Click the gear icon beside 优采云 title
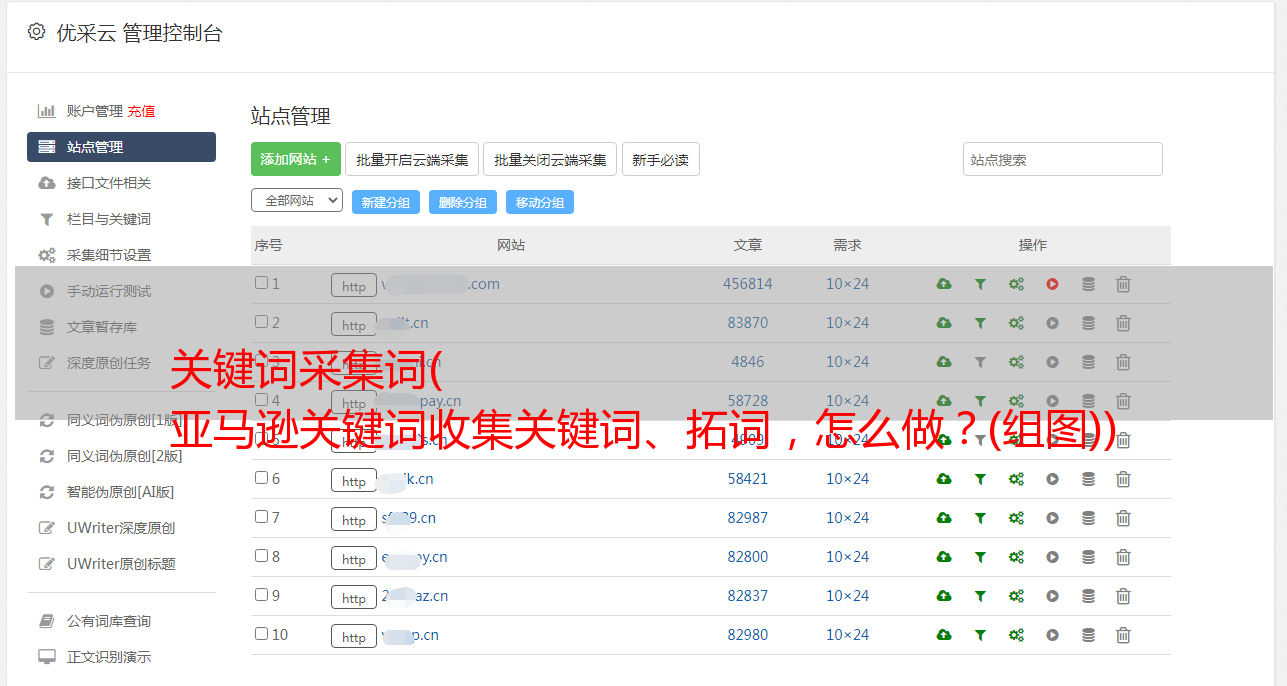This screenshot has height=686, width=1287. [x=36, y=32]
